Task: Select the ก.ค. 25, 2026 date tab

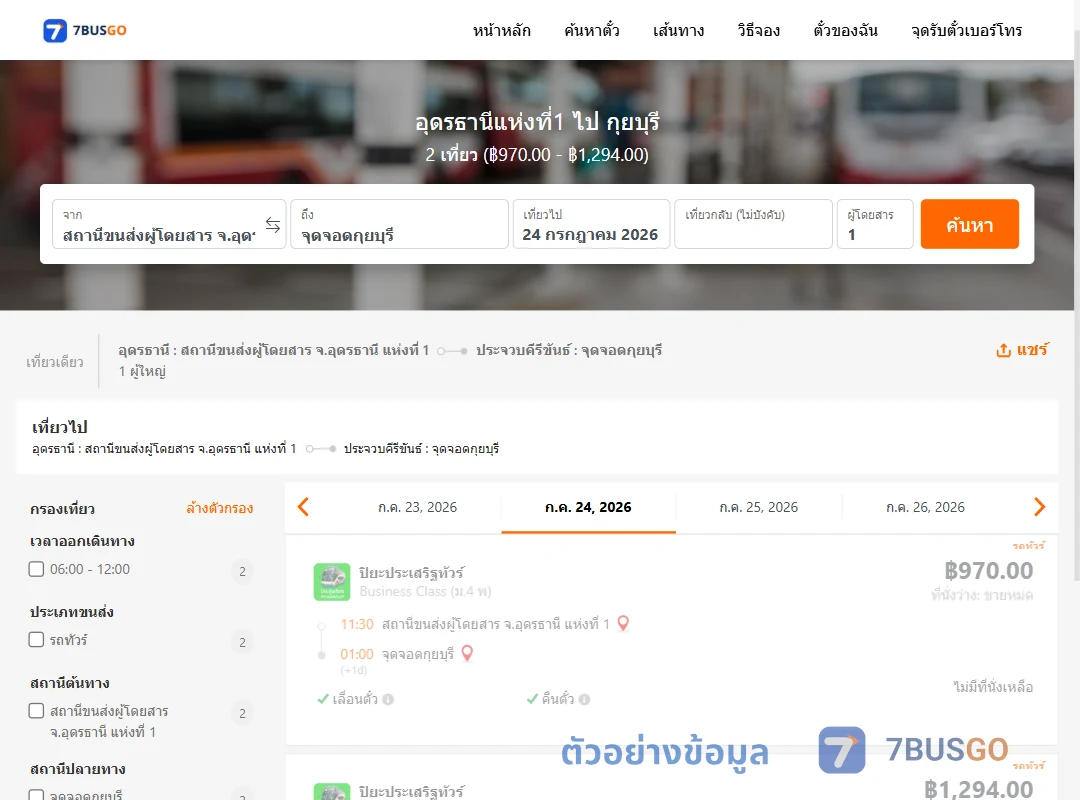Action: (758, 508)
